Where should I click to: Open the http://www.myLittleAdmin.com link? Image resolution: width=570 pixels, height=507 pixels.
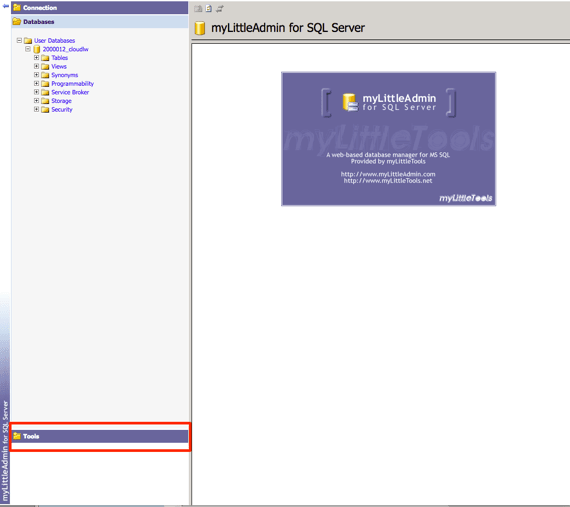[x=388, y=174]
